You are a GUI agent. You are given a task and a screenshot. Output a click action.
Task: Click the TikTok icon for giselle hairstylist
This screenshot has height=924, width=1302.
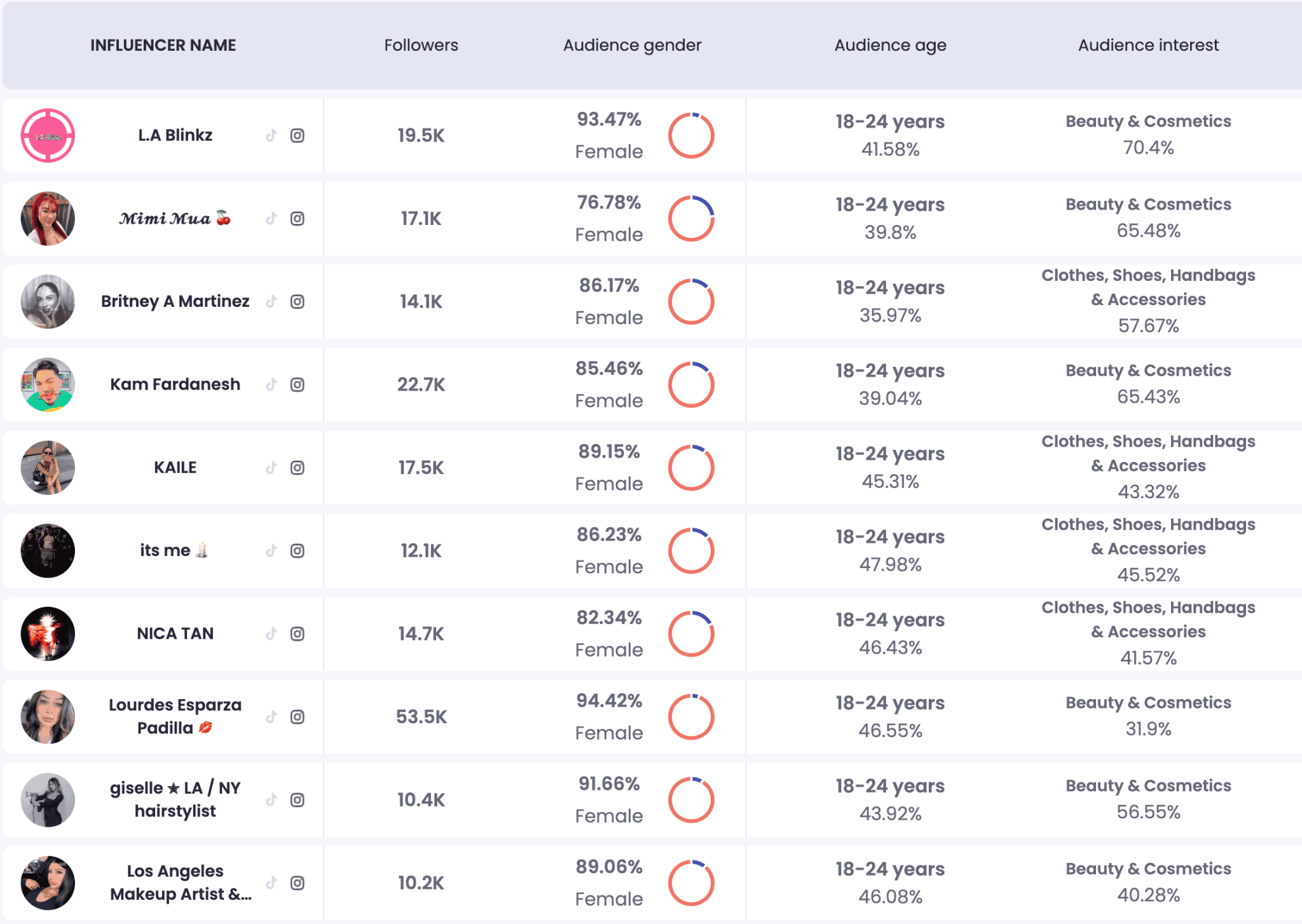click(271, 799)
